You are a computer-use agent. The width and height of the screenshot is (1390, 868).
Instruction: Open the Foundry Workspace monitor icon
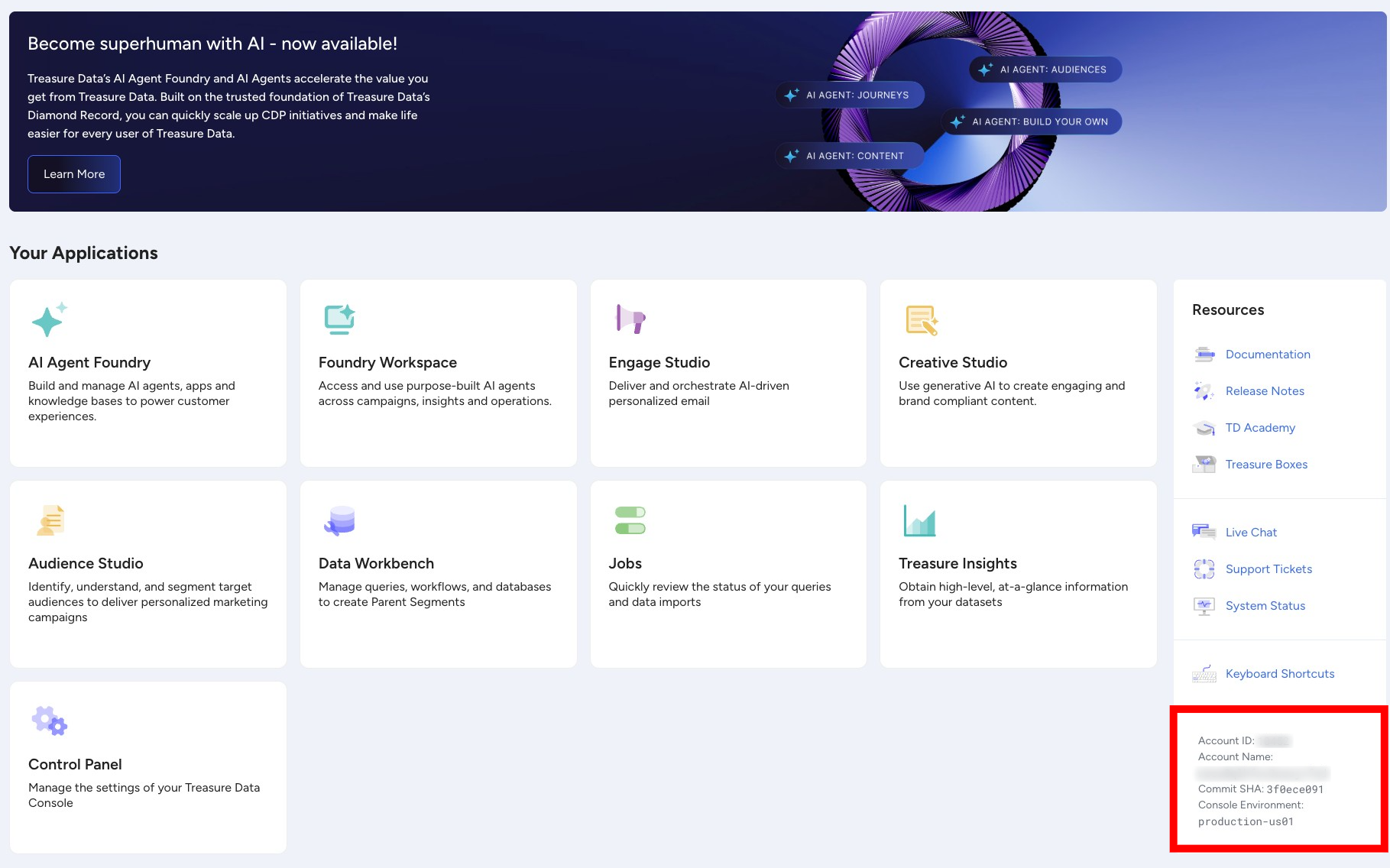339,319
